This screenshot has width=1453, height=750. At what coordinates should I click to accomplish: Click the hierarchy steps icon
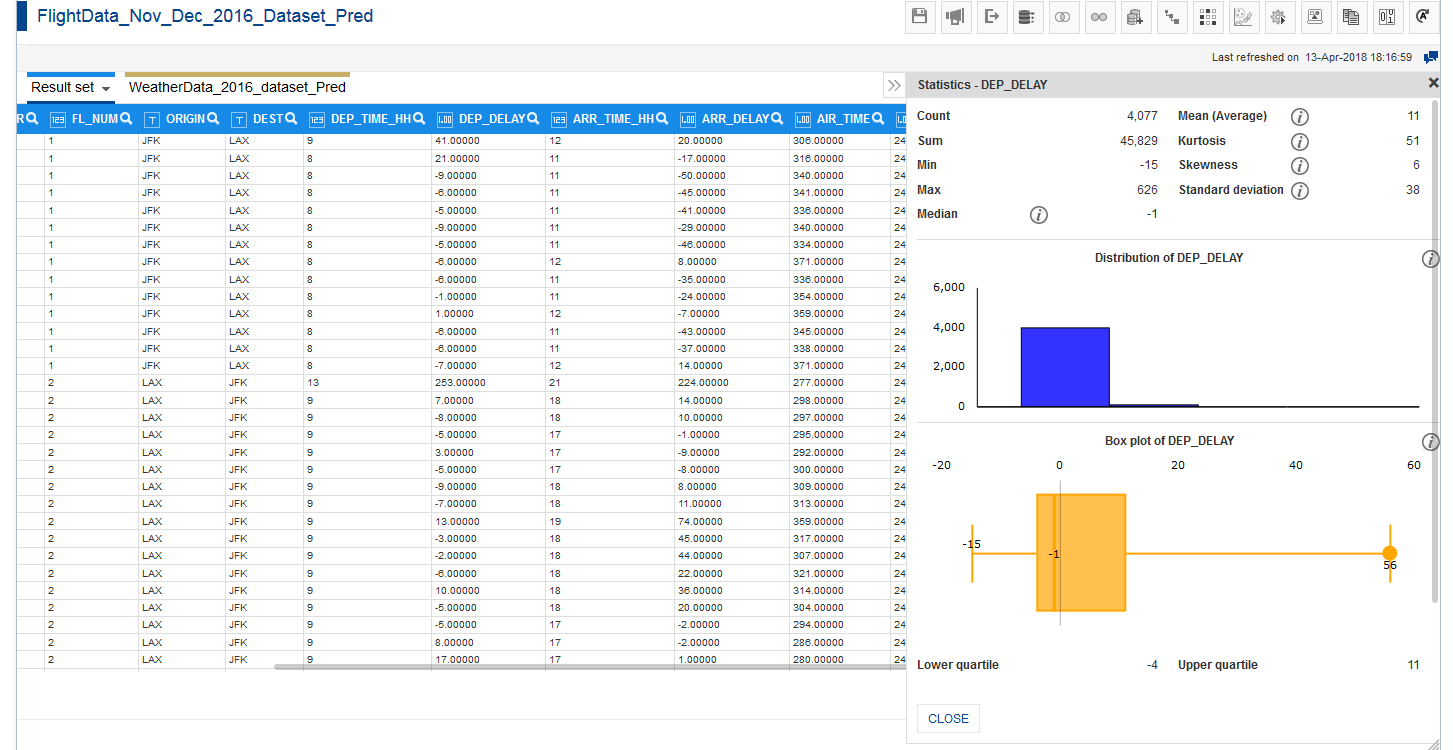coord(1172,17)
